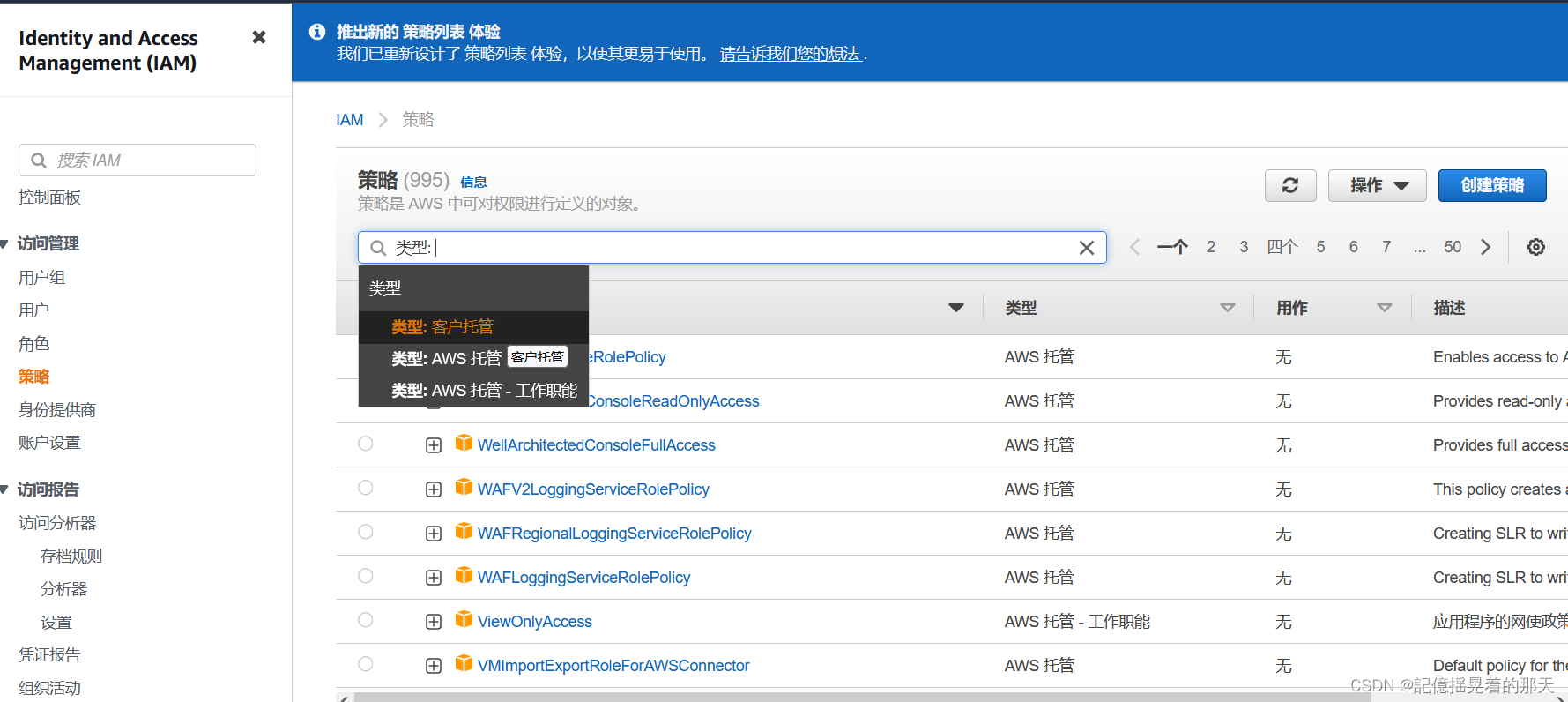Click the 搜索 IAM sidebar search field
The height and width of the screenshot is (702, 1568).
point(137,161)
